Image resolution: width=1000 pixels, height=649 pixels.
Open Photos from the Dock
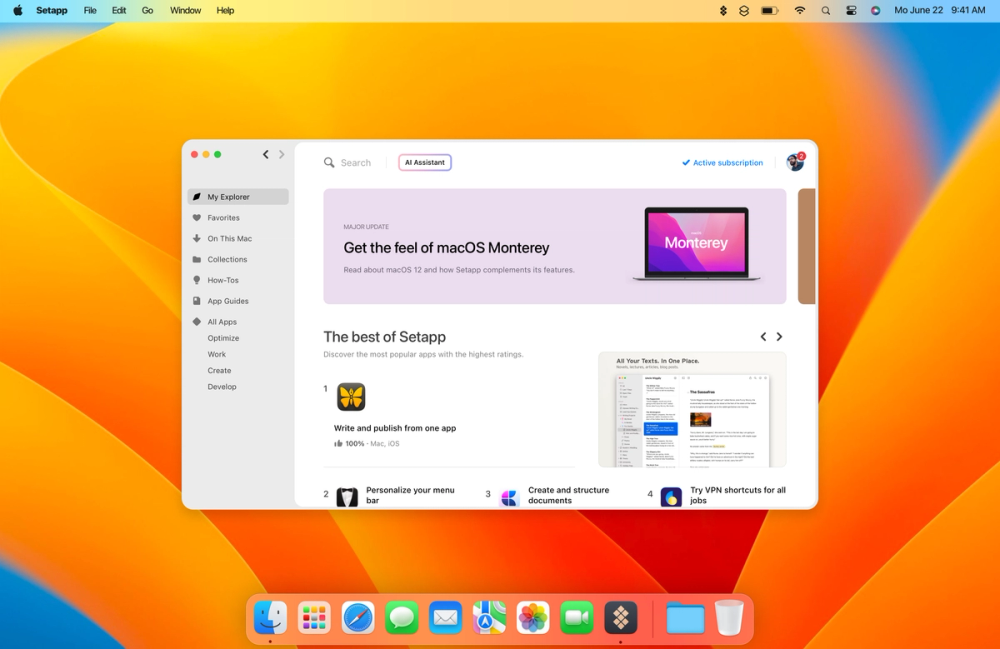click(x=533, y=618)
